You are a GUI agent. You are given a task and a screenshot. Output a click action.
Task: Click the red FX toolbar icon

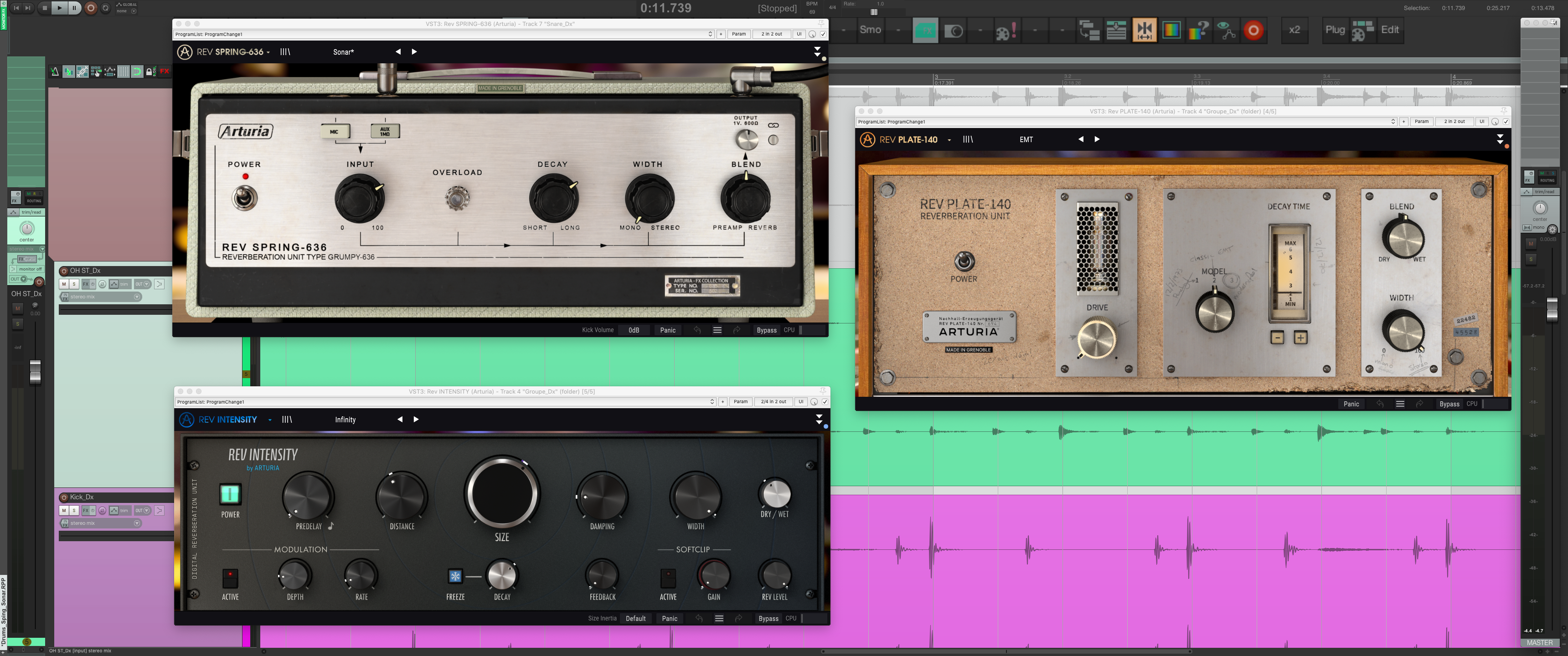[x=165, y=72]
